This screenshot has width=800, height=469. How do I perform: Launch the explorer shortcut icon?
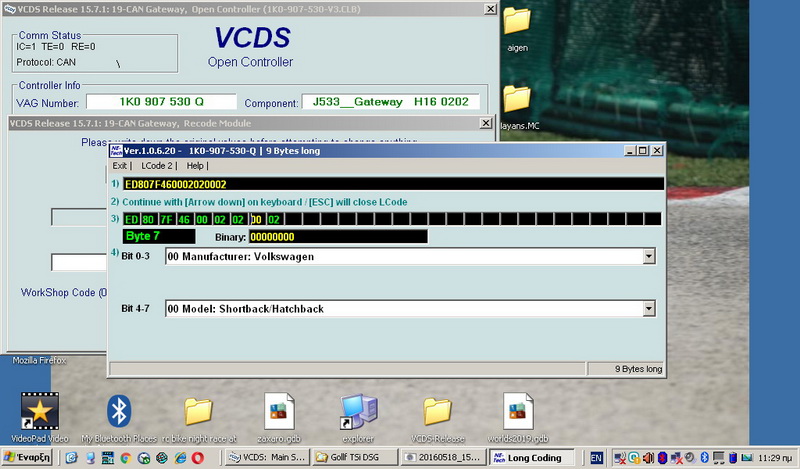(x=358, y=417)
